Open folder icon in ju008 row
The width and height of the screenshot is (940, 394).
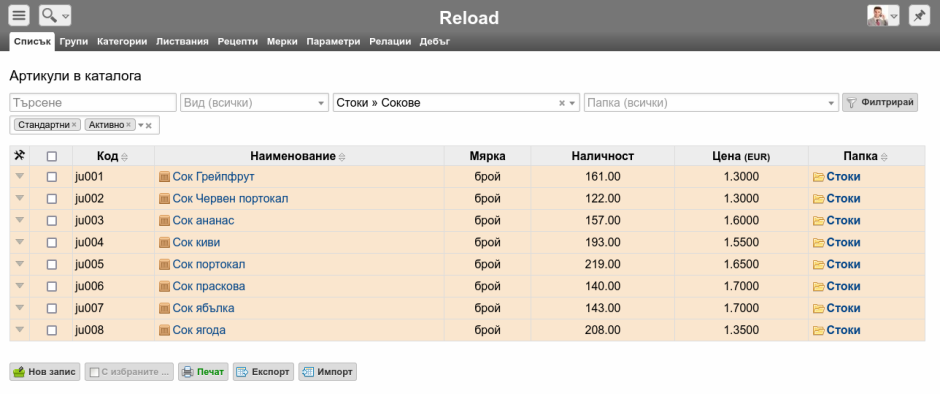click(x=818, y=330)
